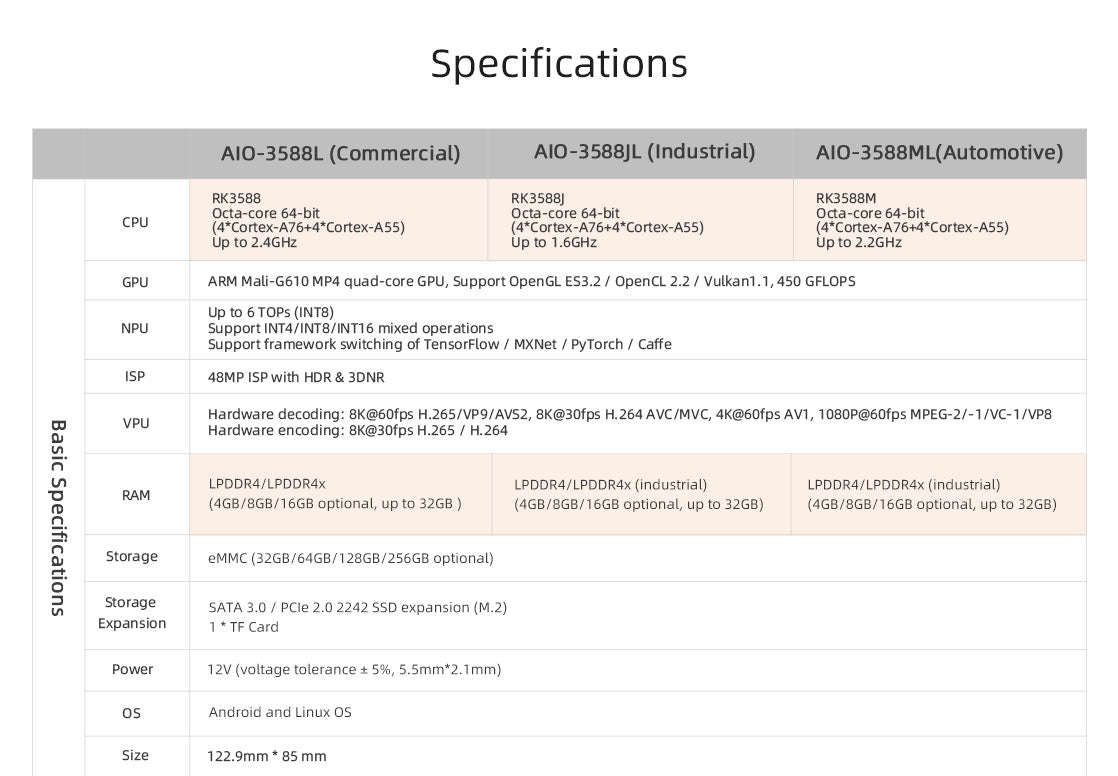Viewport: 1118px width, 776px height.
Task: Select the AIO-3588ML(Automotive) column header
Action: point(939,153)
